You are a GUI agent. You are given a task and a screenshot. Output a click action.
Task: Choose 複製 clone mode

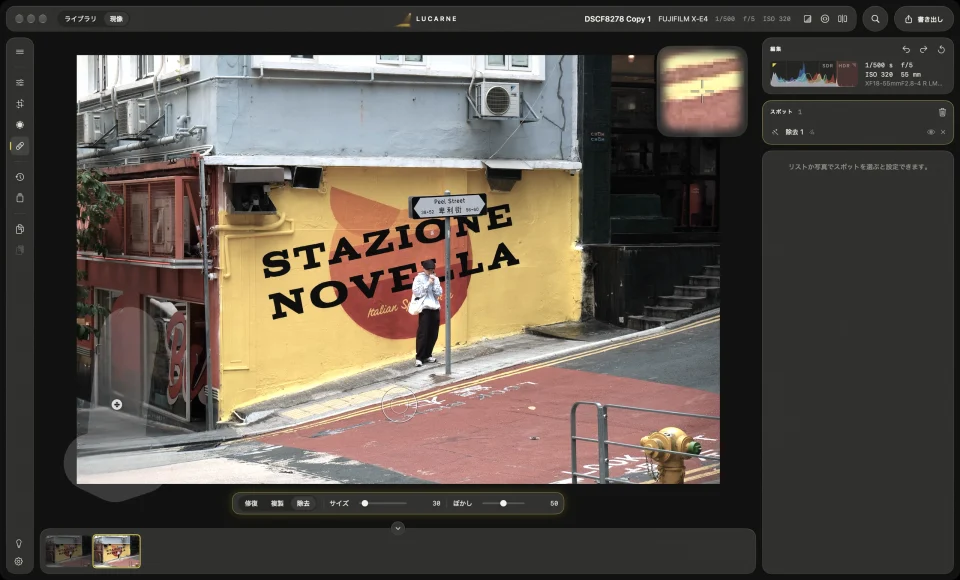coord(277,503)
